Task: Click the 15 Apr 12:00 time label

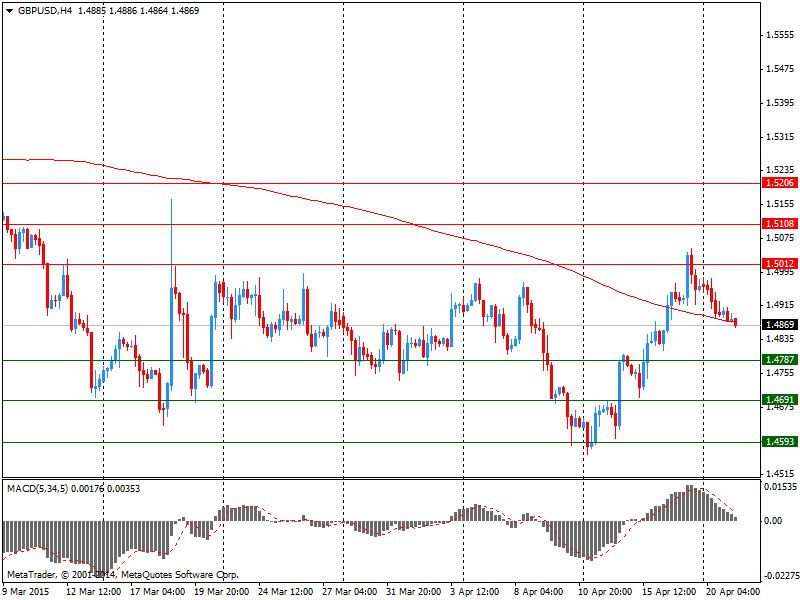Action: [x=669, y=592]
